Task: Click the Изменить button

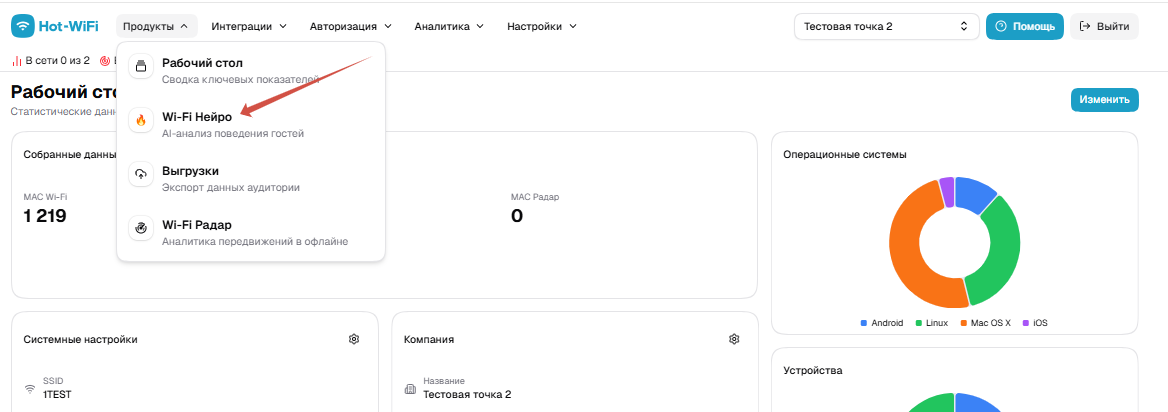Action: click(x=1105, y=100)
